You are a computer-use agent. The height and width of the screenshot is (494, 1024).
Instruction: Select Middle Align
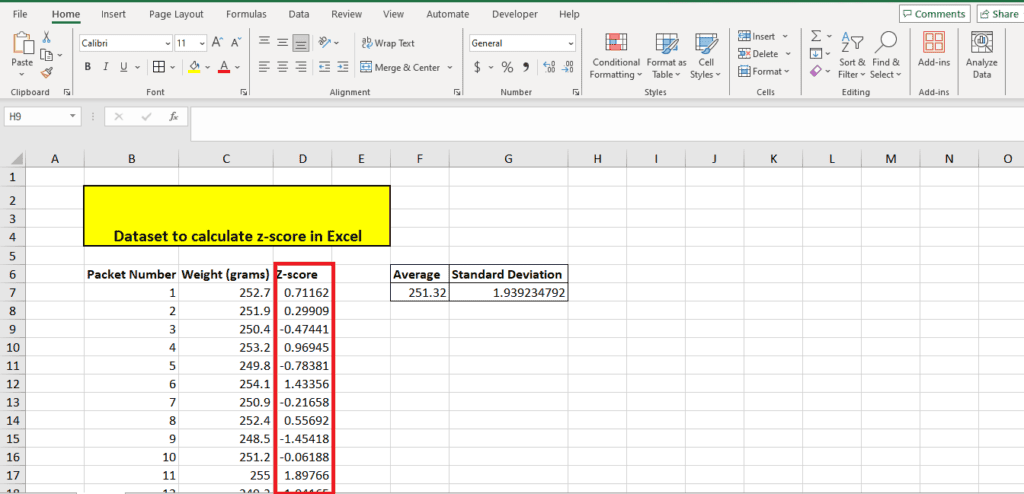(283, 42)
